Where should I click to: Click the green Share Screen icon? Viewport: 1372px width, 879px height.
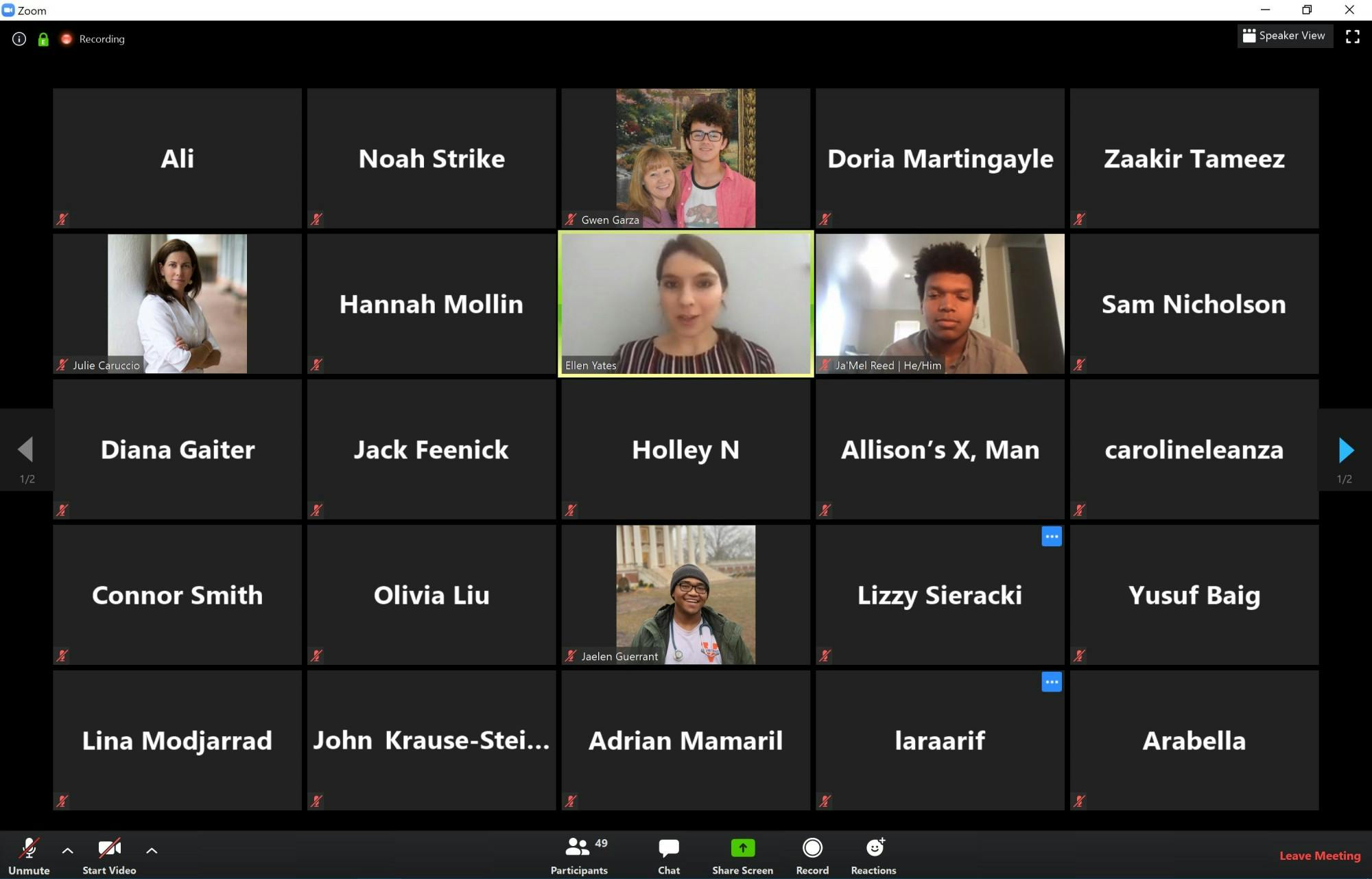[742, 848]
